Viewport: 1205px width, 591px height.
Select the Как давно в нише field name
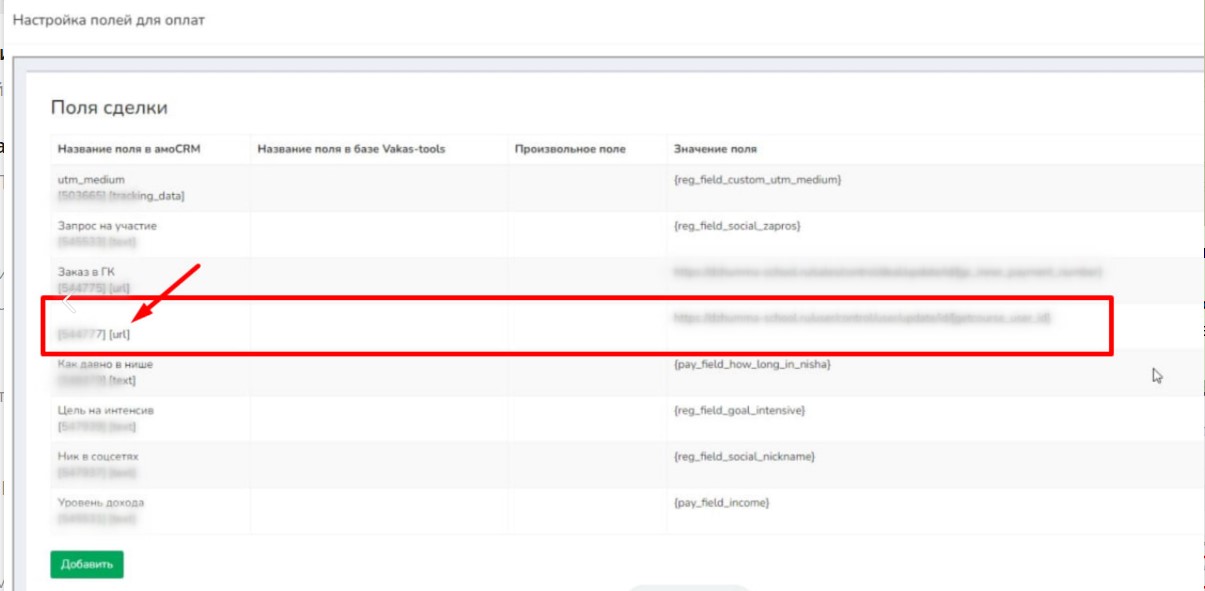[105, 365]
